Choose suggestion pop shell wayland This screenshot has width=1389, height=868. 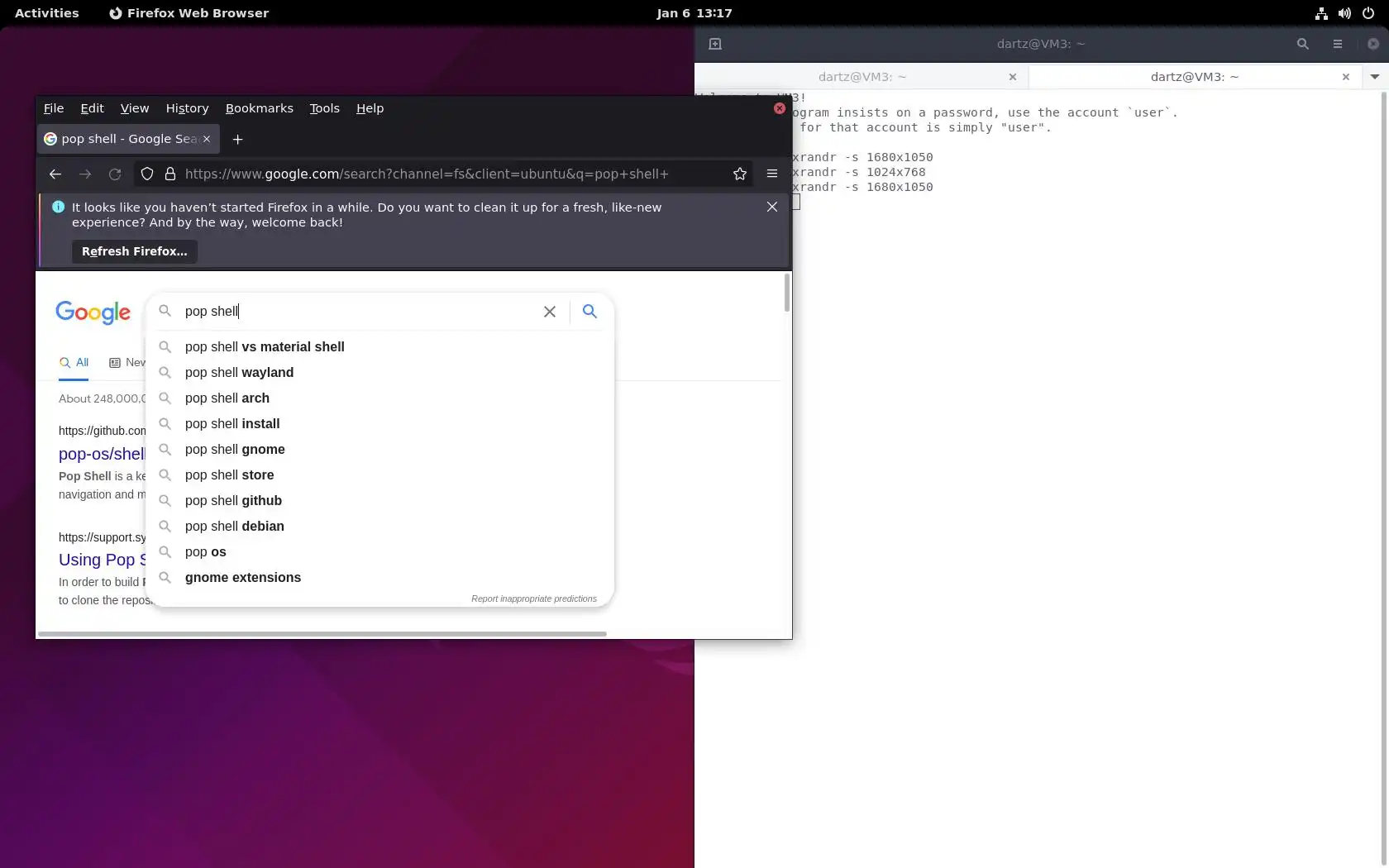(380, 373)
